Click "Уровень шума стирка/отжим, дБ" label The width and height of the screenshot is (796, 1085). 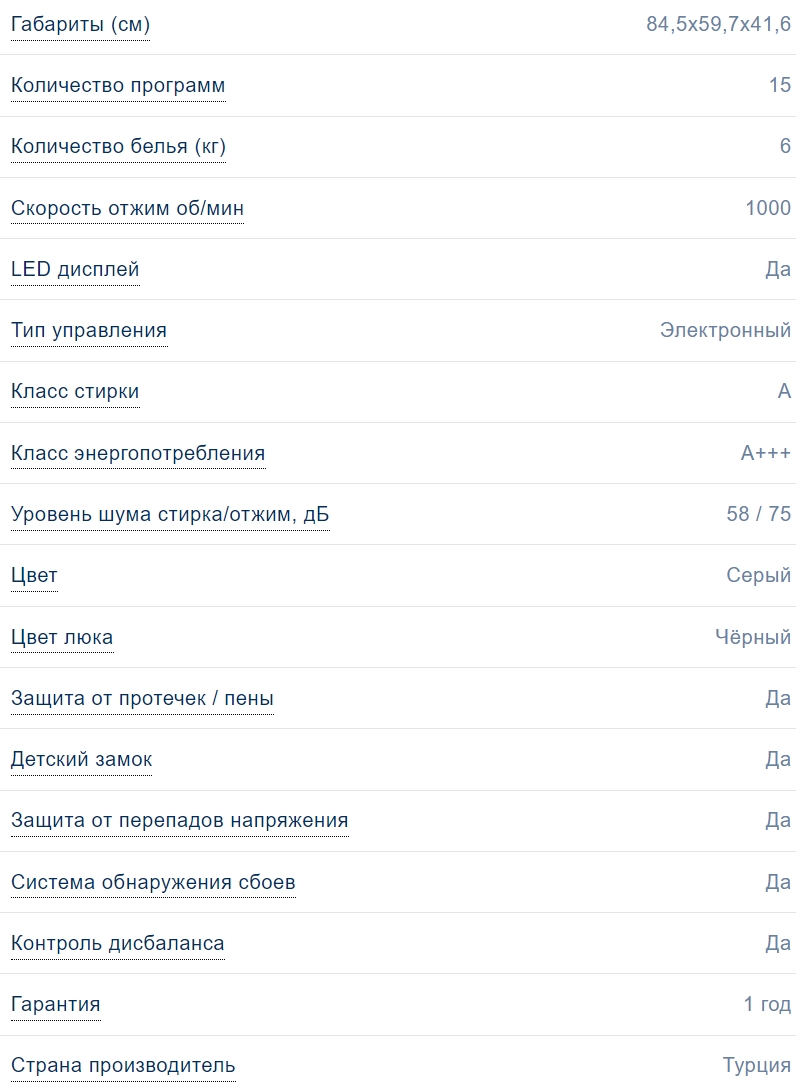[x=170, y=515]
